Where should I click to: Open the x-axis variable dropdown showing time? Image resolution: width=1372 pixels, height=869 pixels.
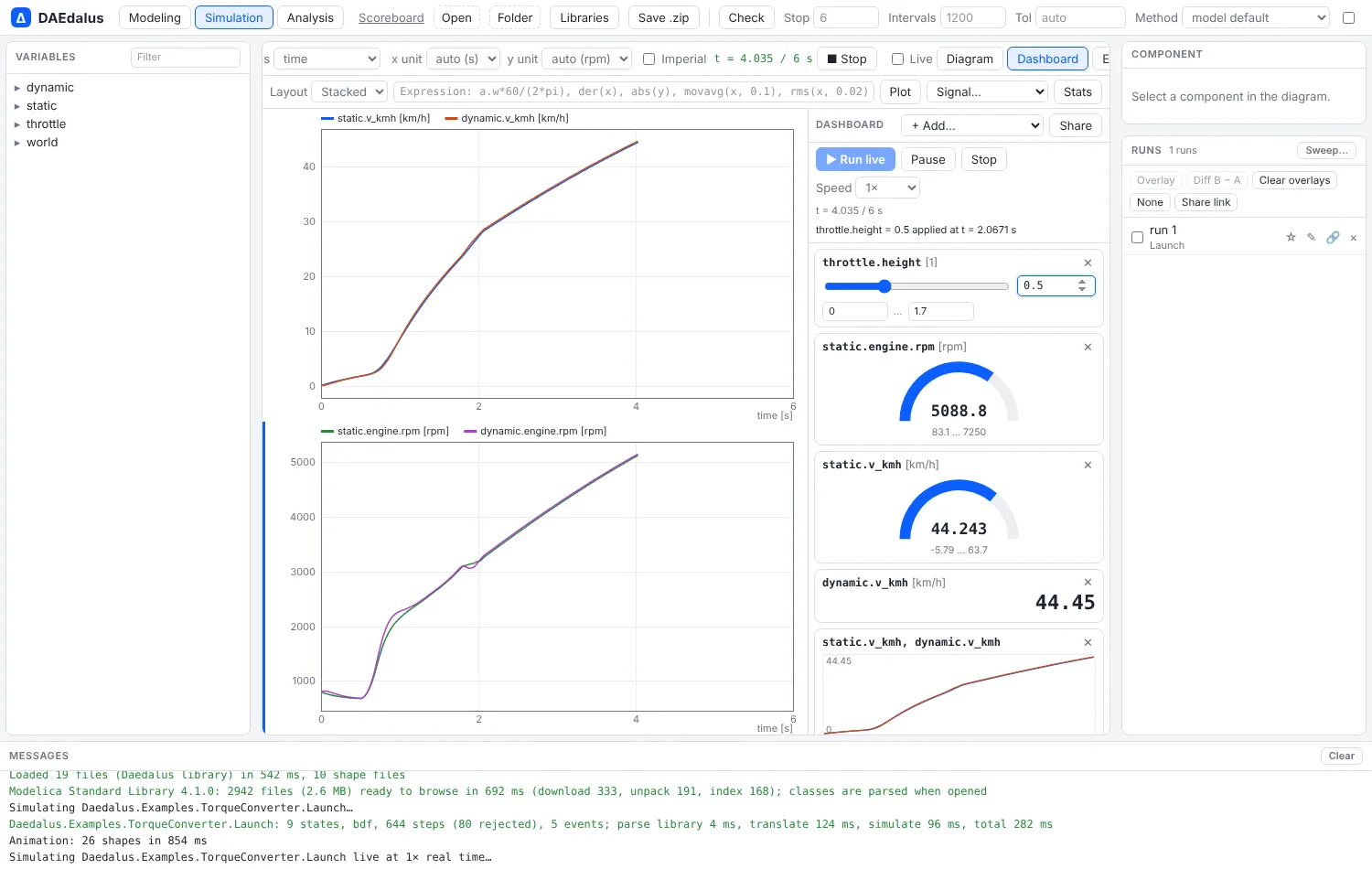pyautogui.click(x=327, y=59)
